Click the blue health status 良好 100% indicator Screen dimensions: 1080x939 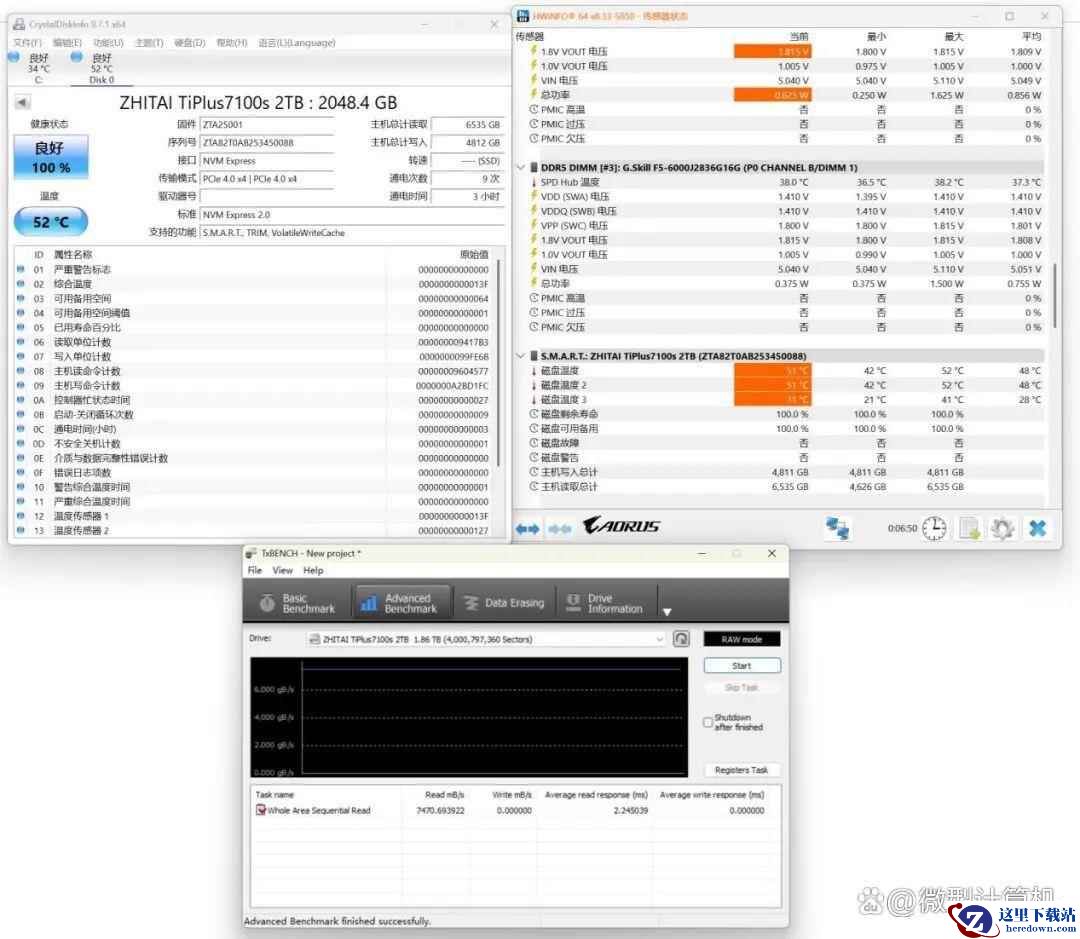coord(51,158)
